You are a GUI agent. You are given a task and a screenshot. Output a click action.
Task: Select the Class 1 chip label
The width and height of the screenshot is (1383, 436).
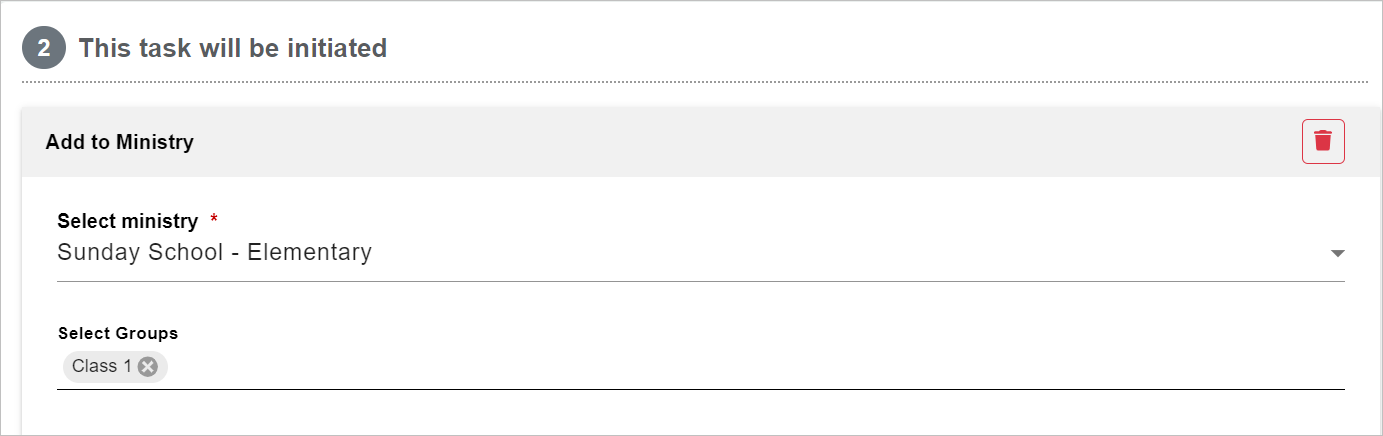pos(102,366)
